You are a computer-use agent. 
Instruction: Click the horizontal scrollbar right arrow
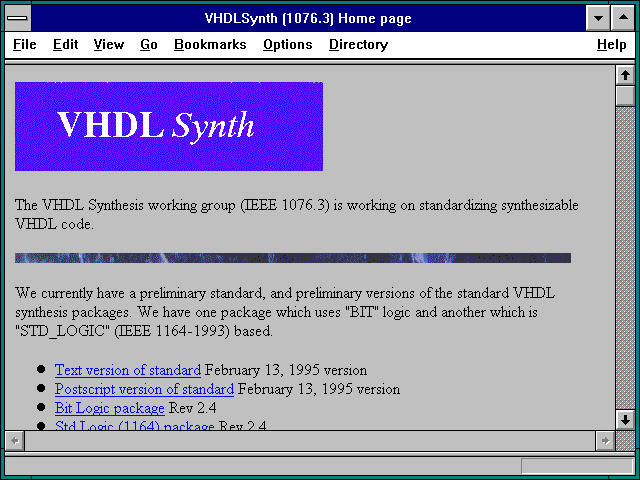point(605,441)
